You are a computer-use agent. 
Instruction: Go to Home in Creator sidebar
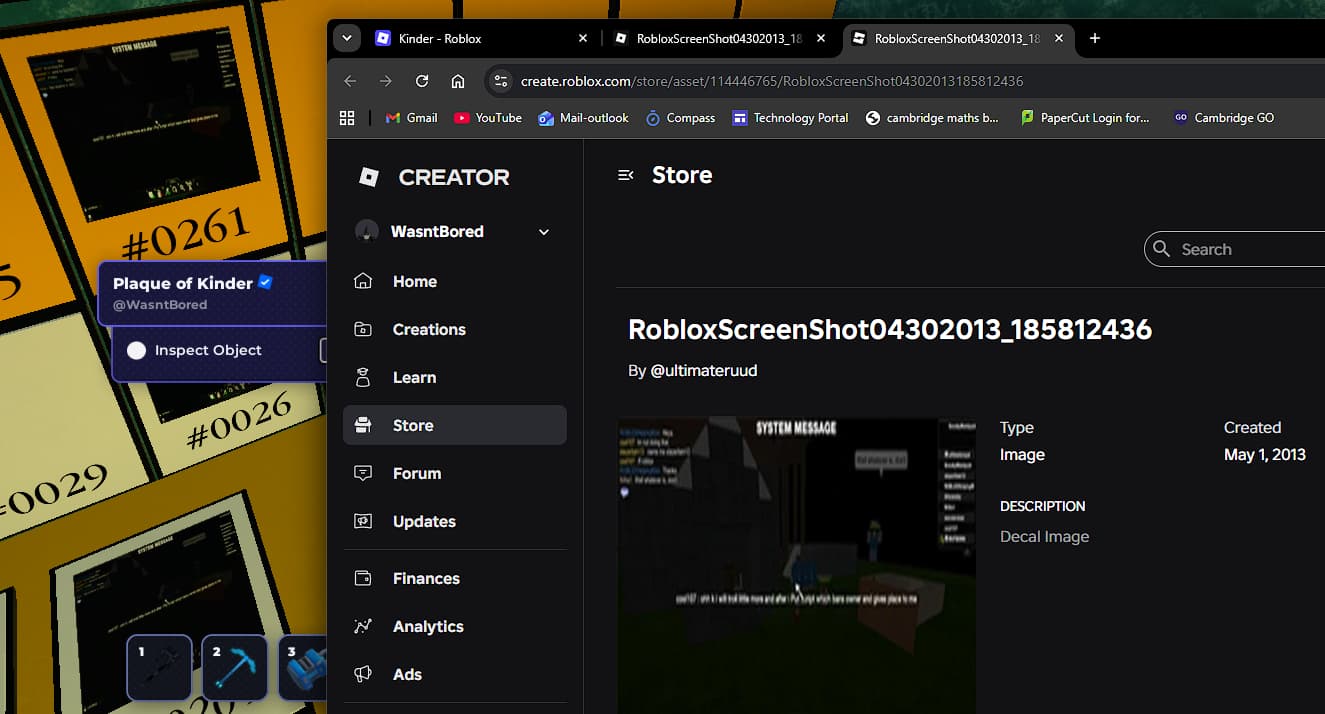[x=454, y=282]
